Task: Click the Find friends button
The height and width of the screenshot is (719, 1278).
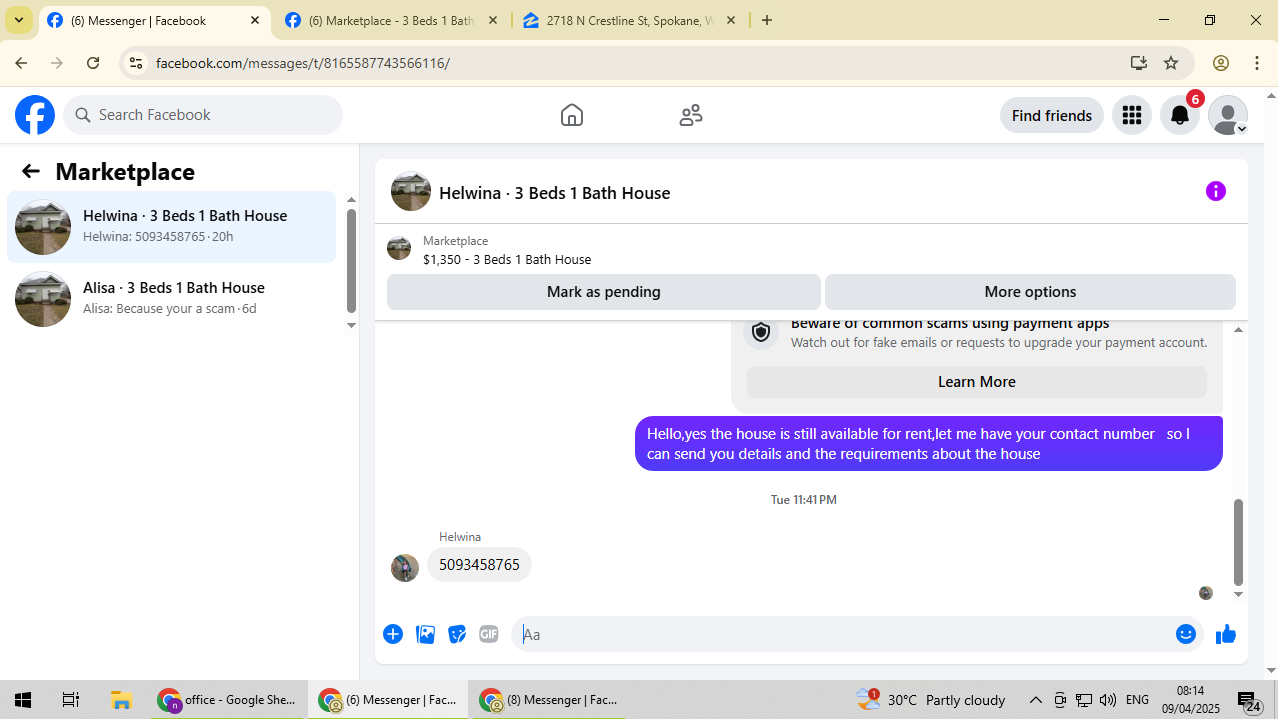Action: (x=1052, y=115)
